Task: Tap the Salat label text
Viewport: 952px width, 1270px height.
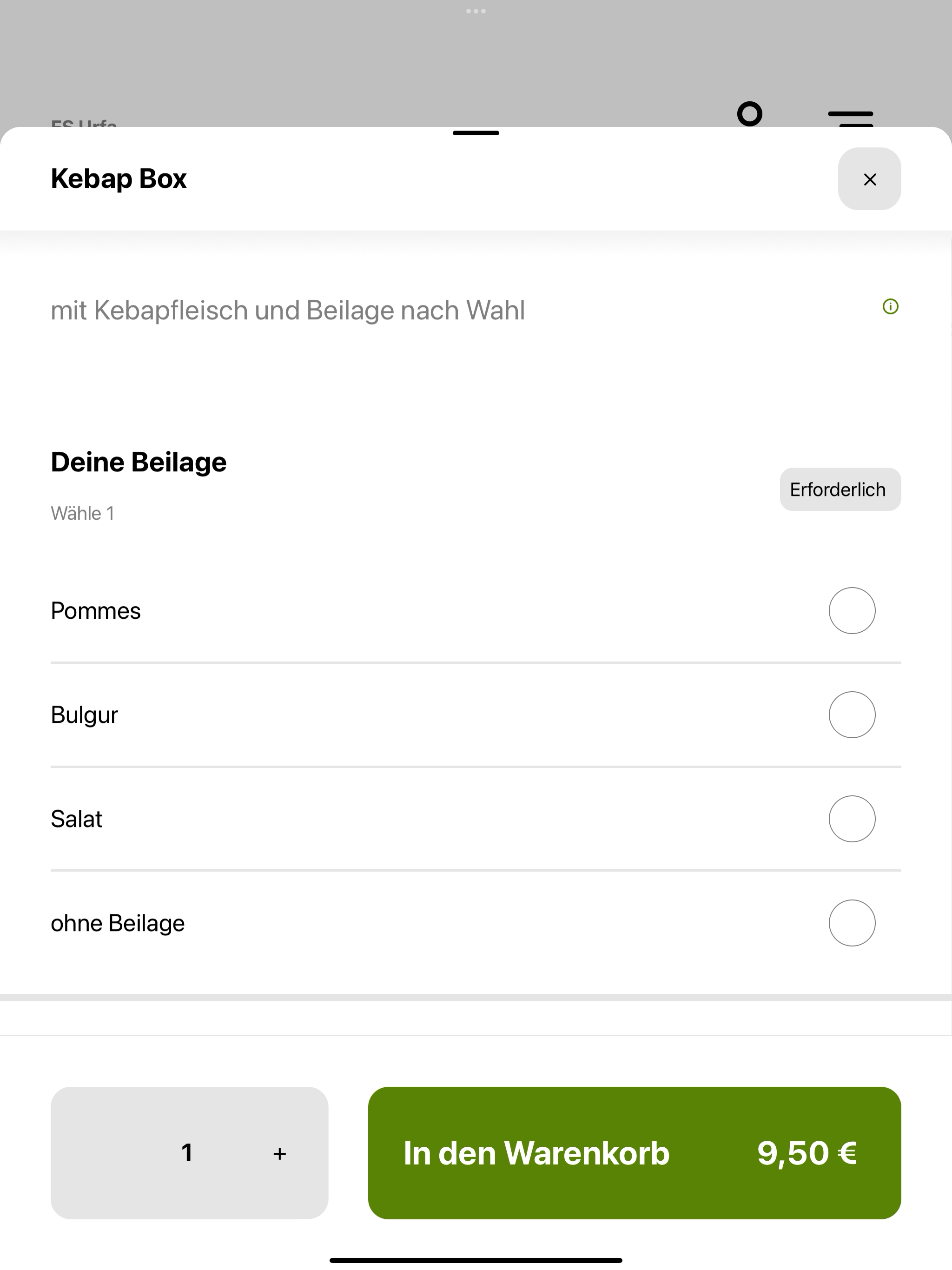Action: (x=76, y=819)
